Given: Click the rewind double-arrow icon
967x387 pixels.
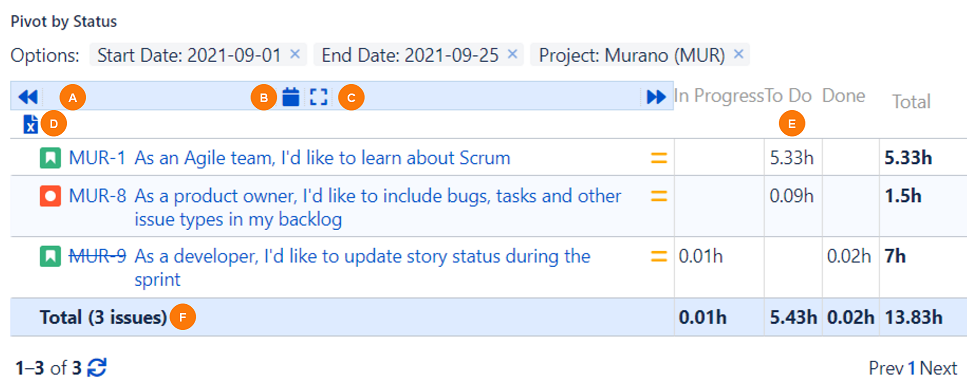Looking at the screenshot, I should click(28, 97).
